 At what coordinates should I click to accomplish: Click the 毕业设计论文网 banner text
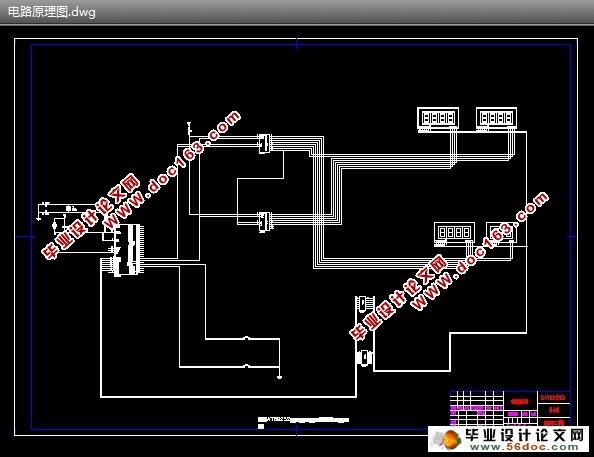tap(525, 435)
